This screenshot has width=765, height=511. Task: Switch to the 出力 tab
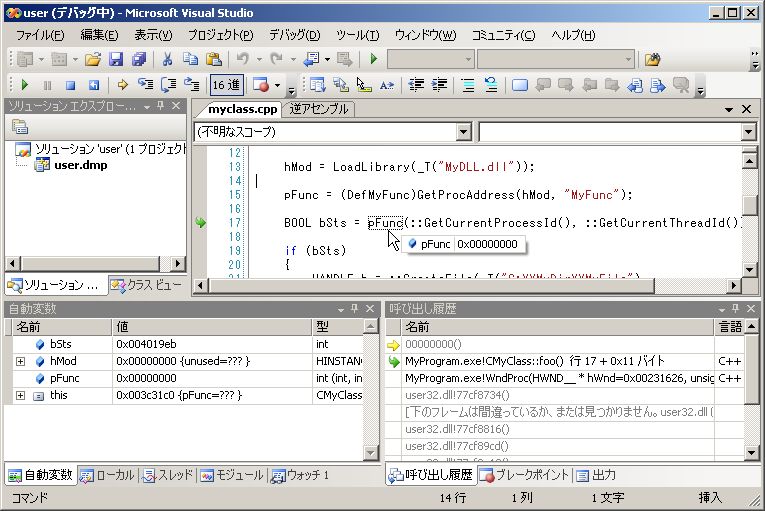tap(596, 475)
